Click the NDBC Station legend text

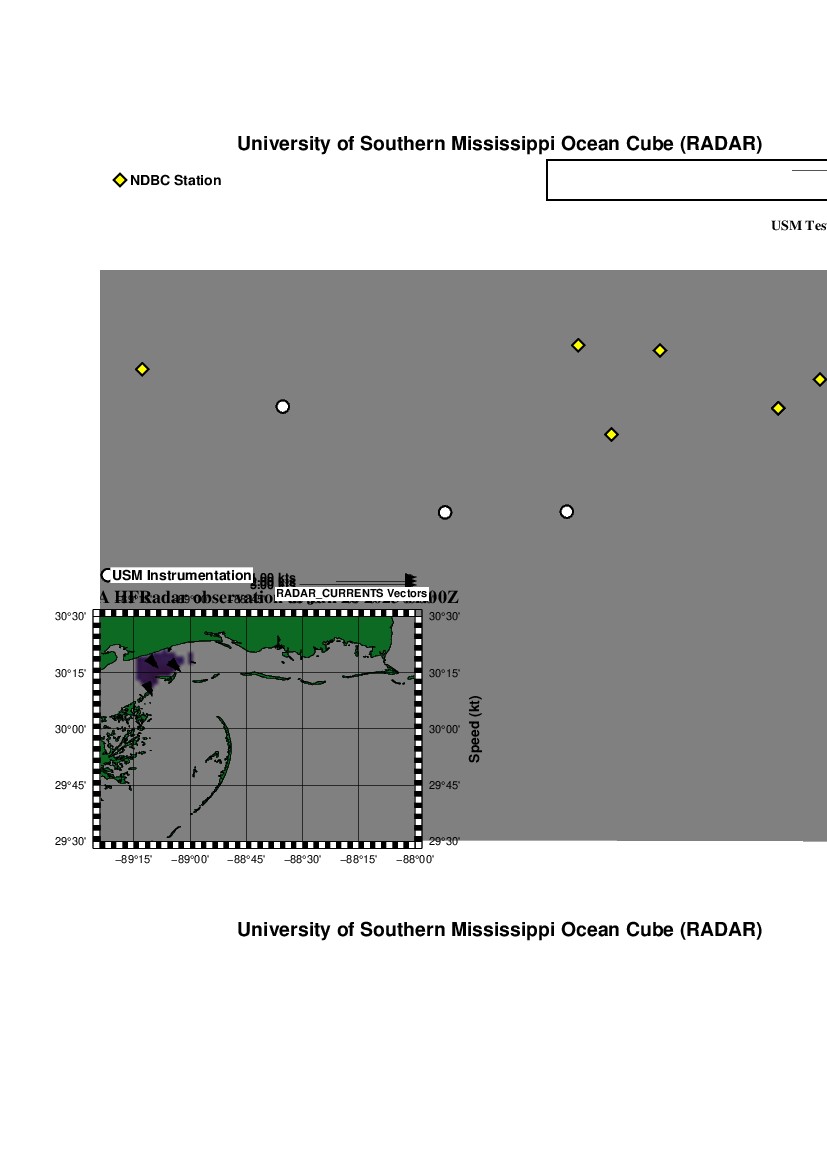coord(175,180)
